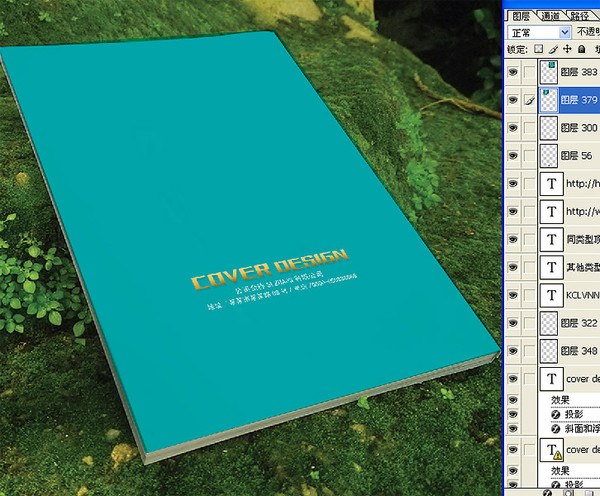
Task: Select layer name 图层 300
Action: click(x=579, y=128)
